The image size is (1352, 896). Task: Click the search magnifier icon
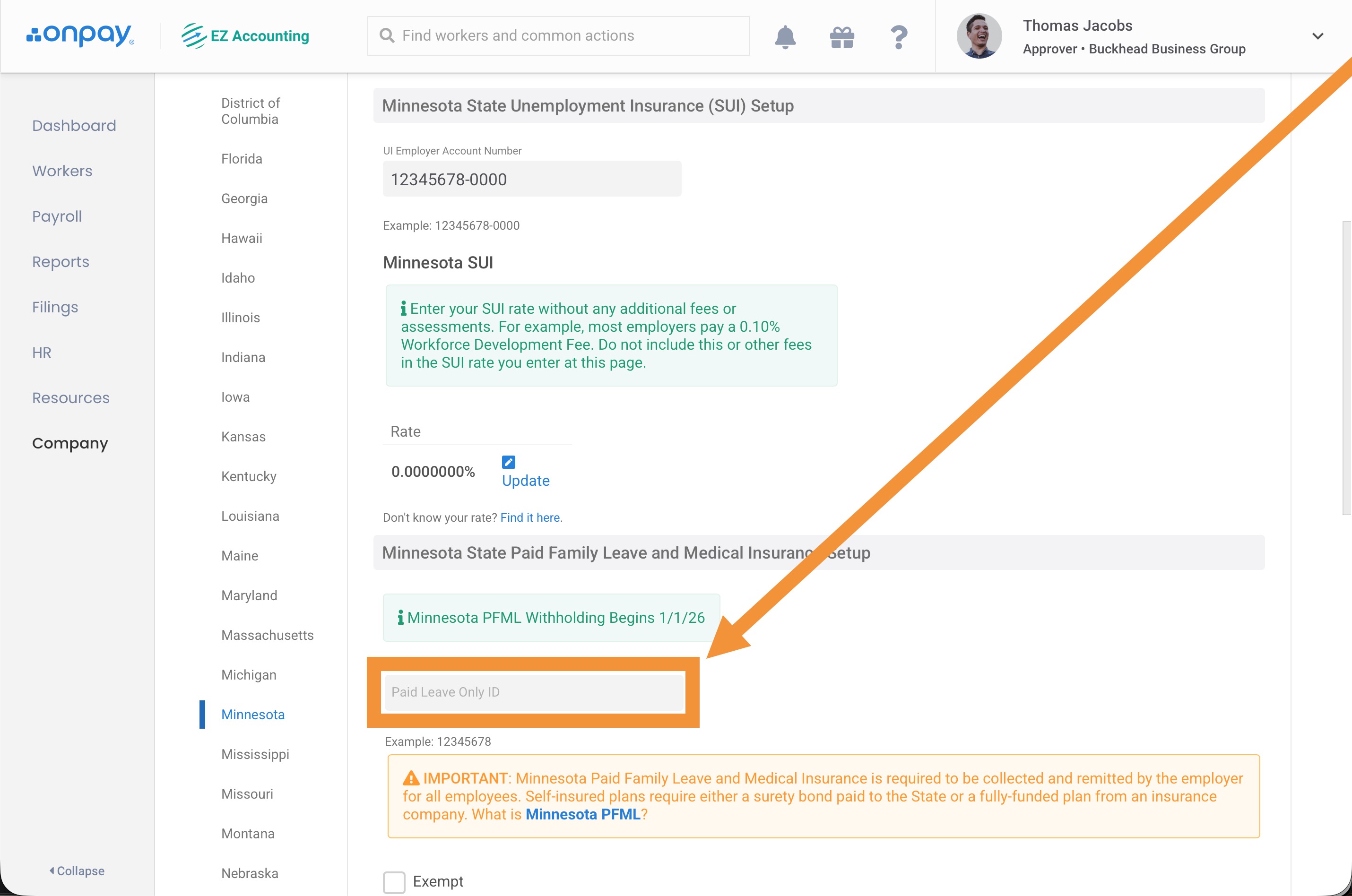387,35
